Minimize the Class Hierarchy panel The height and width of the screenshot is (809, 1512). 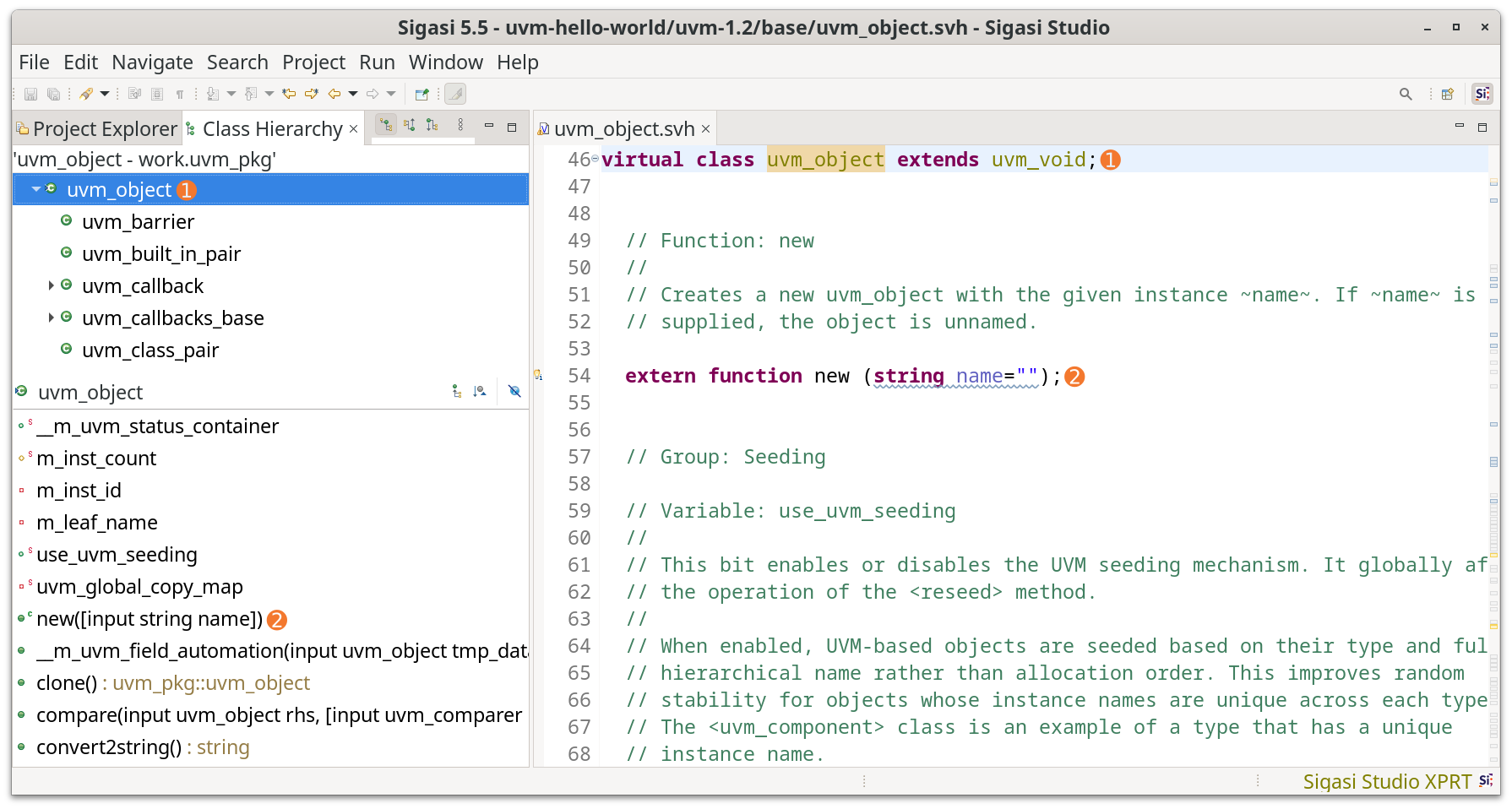pos(489,125)
